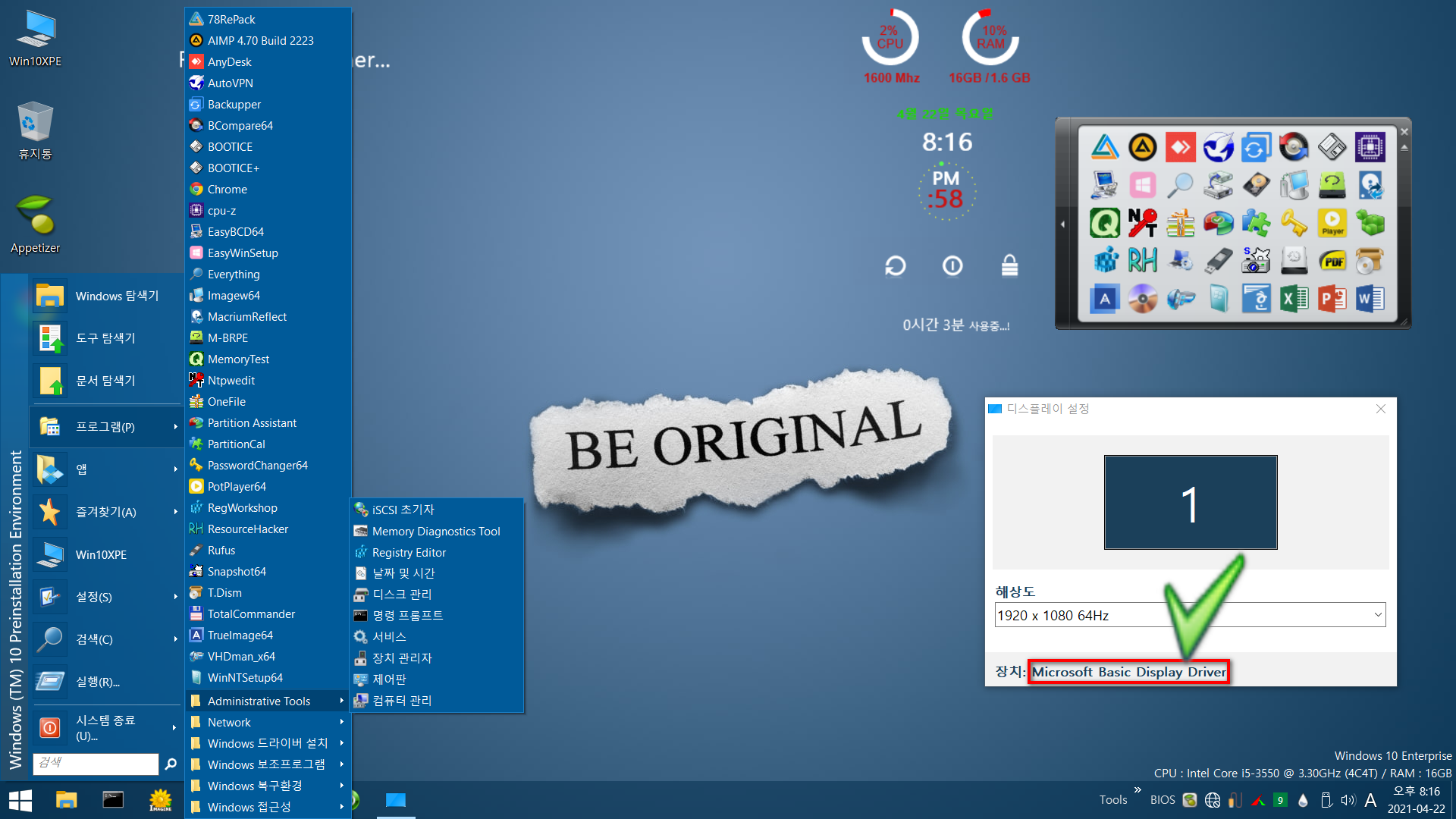Select 디스크 관리 menu entry

pyautogui.click(x=437, y=595)
